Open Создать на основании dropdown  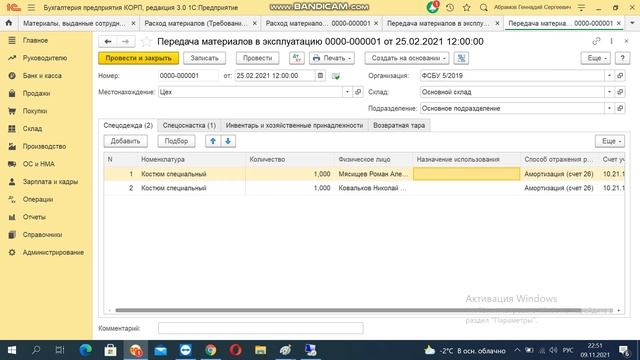[407, 58]
